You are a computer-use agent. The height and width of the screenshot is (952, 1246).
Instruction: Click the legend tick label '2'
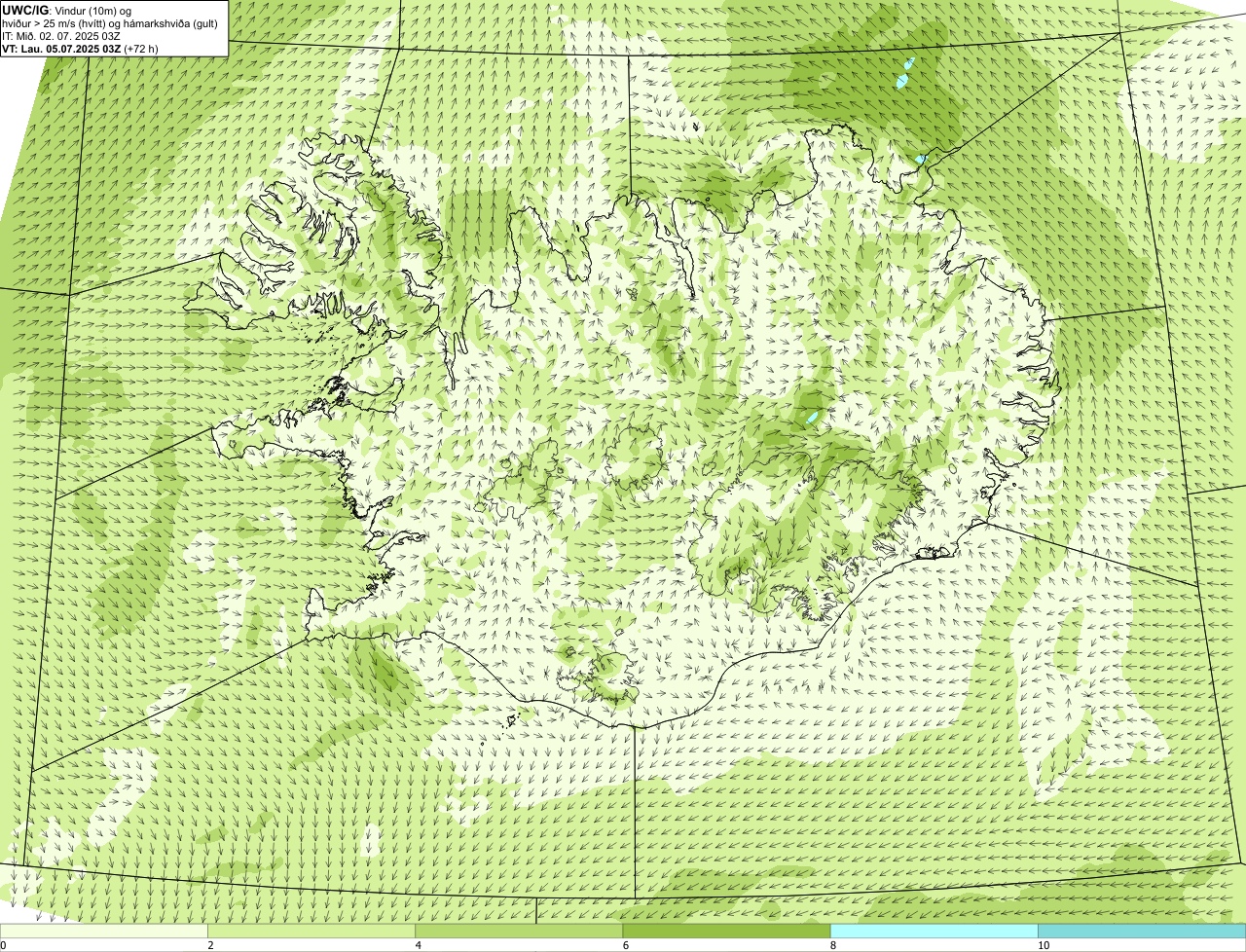click(x=210, y=945)
